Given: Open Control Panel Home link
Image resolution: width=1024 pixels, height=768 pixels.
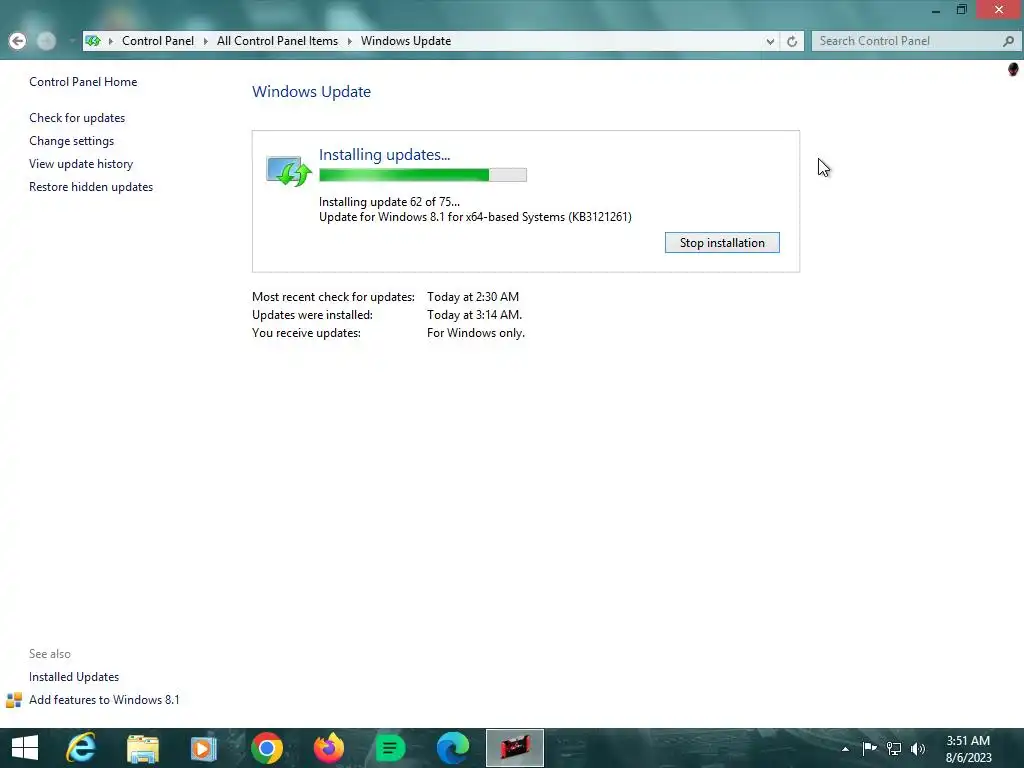Looking at the screenshot, I should pos(83,82).
